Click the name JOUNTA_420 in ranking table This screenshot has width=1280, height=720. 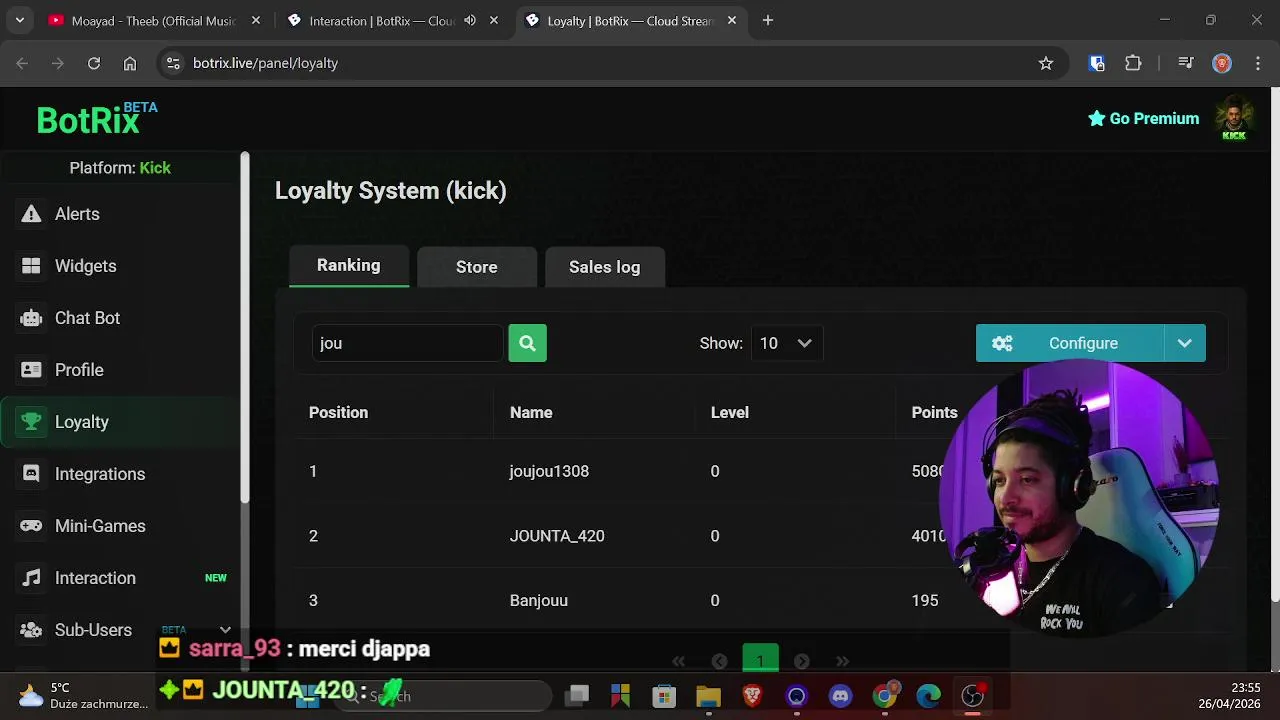pos(557,536)
